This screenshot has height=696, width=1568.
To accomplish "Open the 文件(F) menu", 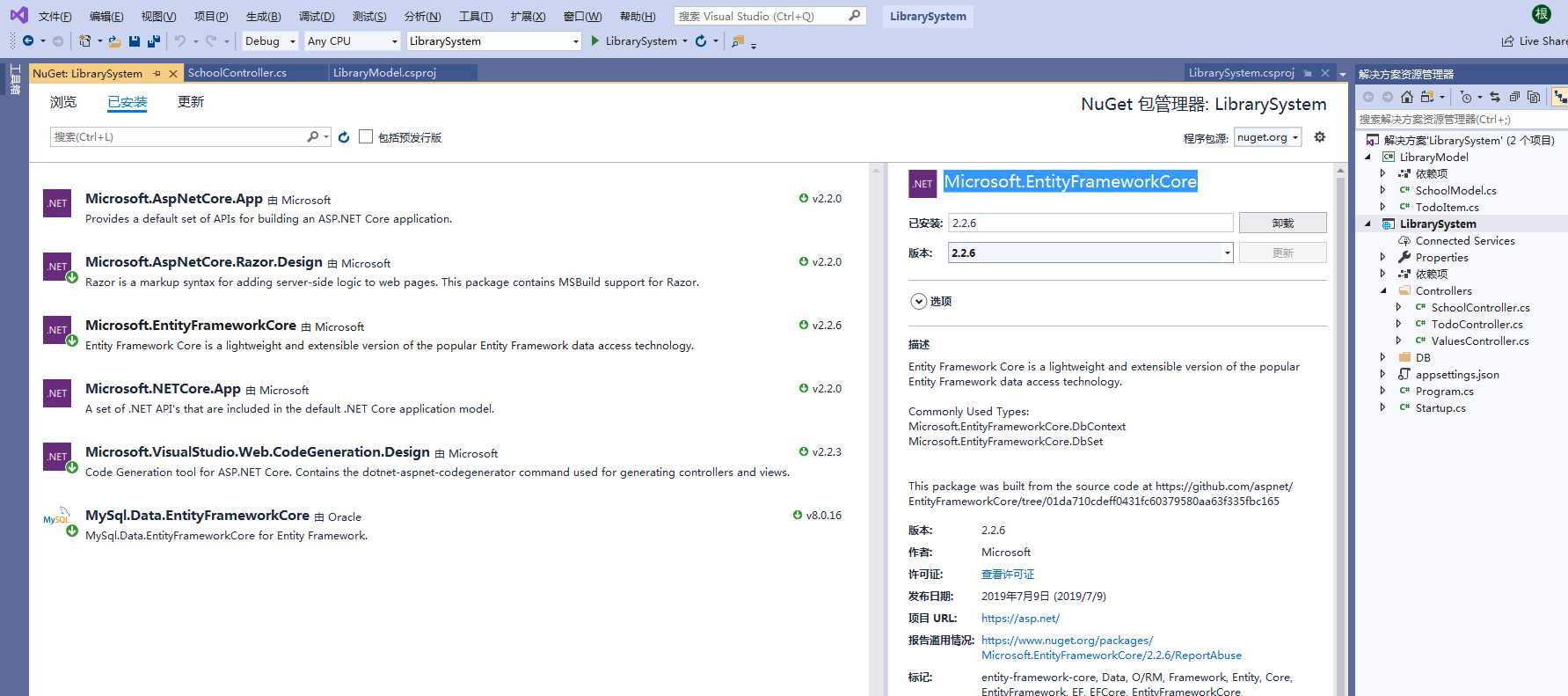I will pos(55,16).
